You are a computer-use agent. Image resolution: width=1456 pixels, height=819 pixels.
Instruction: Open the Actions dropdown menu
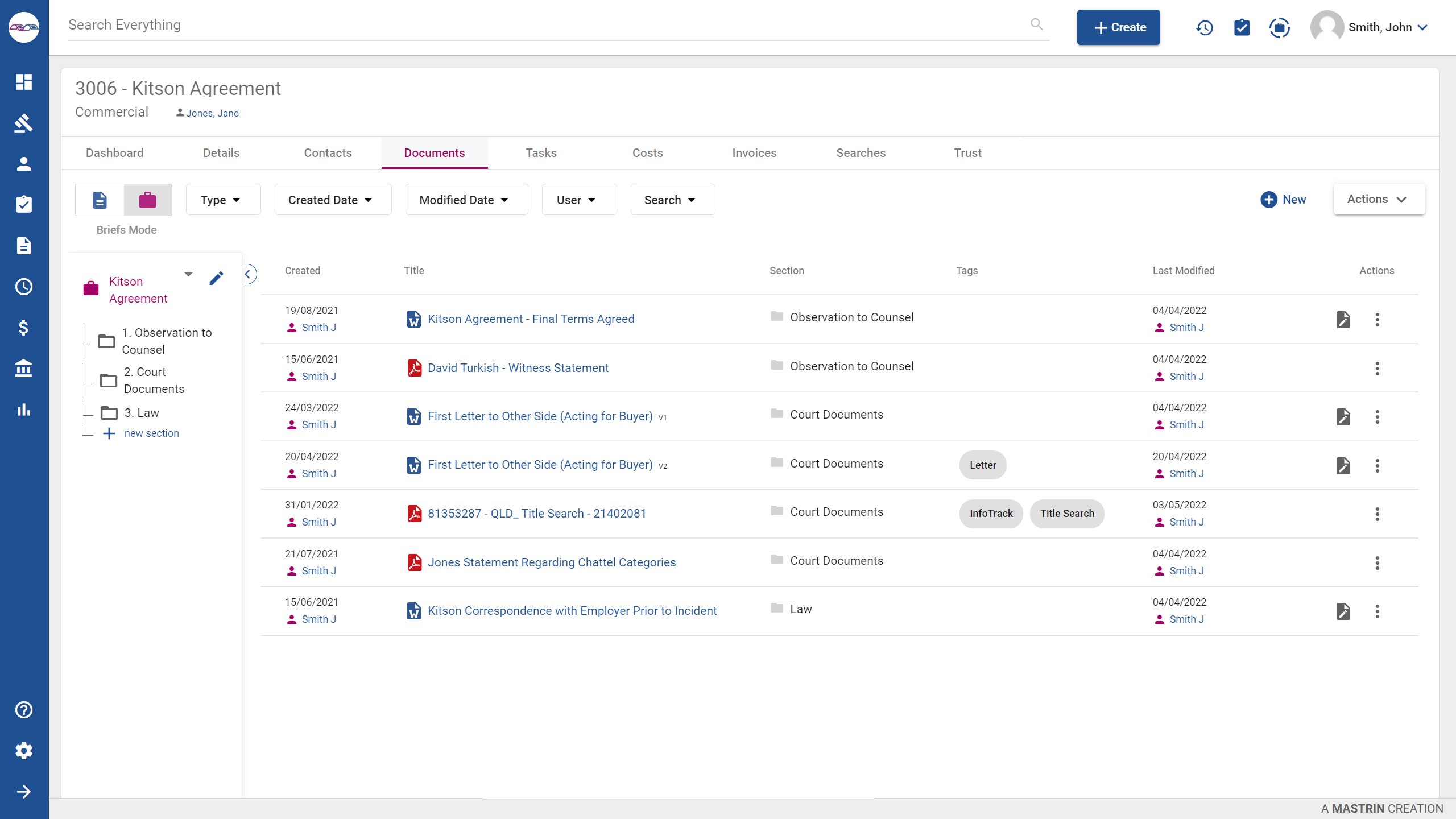coord(1378,199)
